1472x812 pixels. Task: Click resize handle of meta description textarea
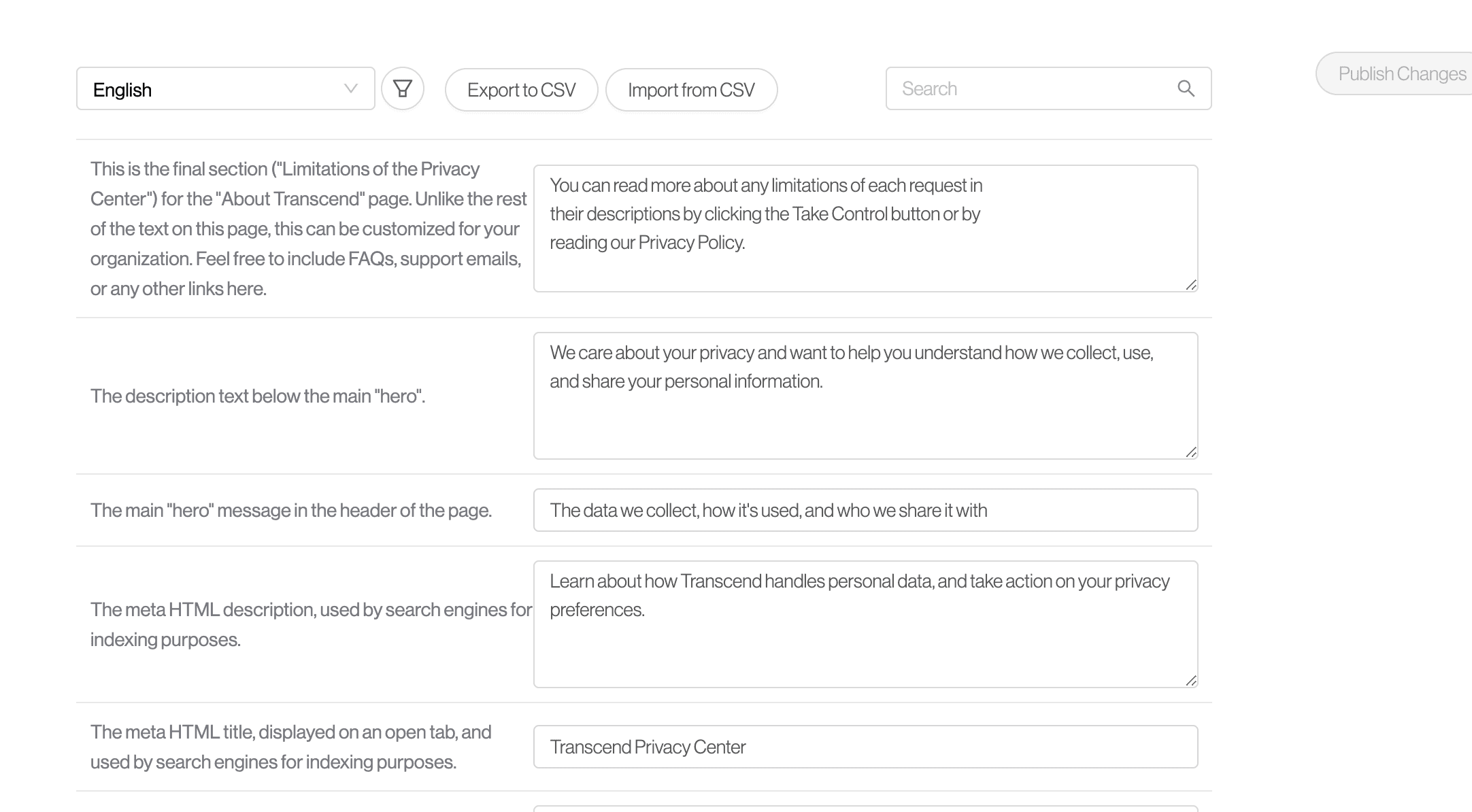click(1191, 681)
